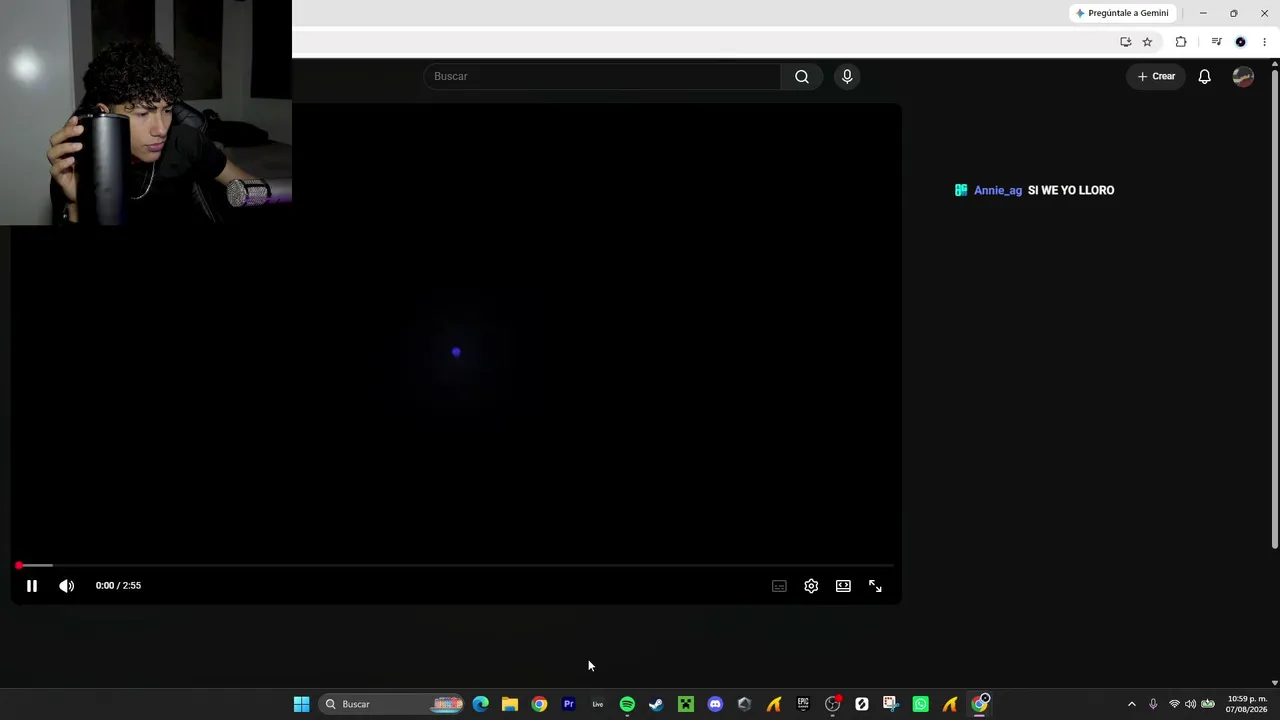Switch the player to theater mode
This screenshot has height=720, width=1280.
click(x=843, y=586)
